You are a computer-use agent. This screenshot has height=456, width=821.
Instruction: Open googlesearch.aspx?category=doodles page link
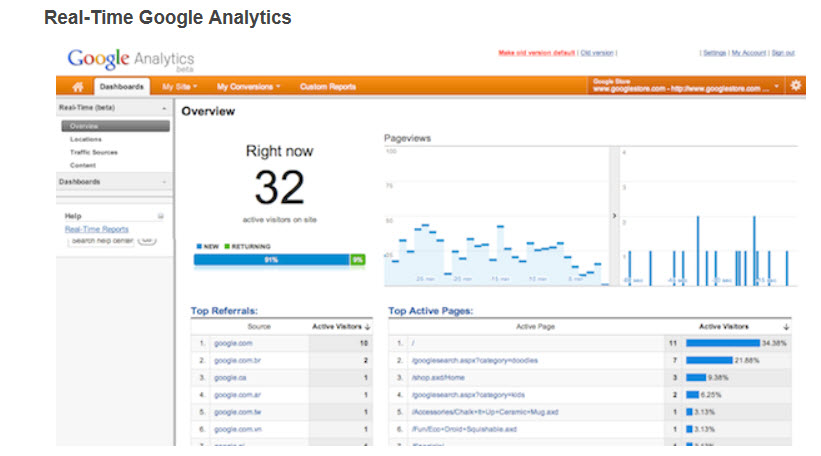click(x=474, y=361)
